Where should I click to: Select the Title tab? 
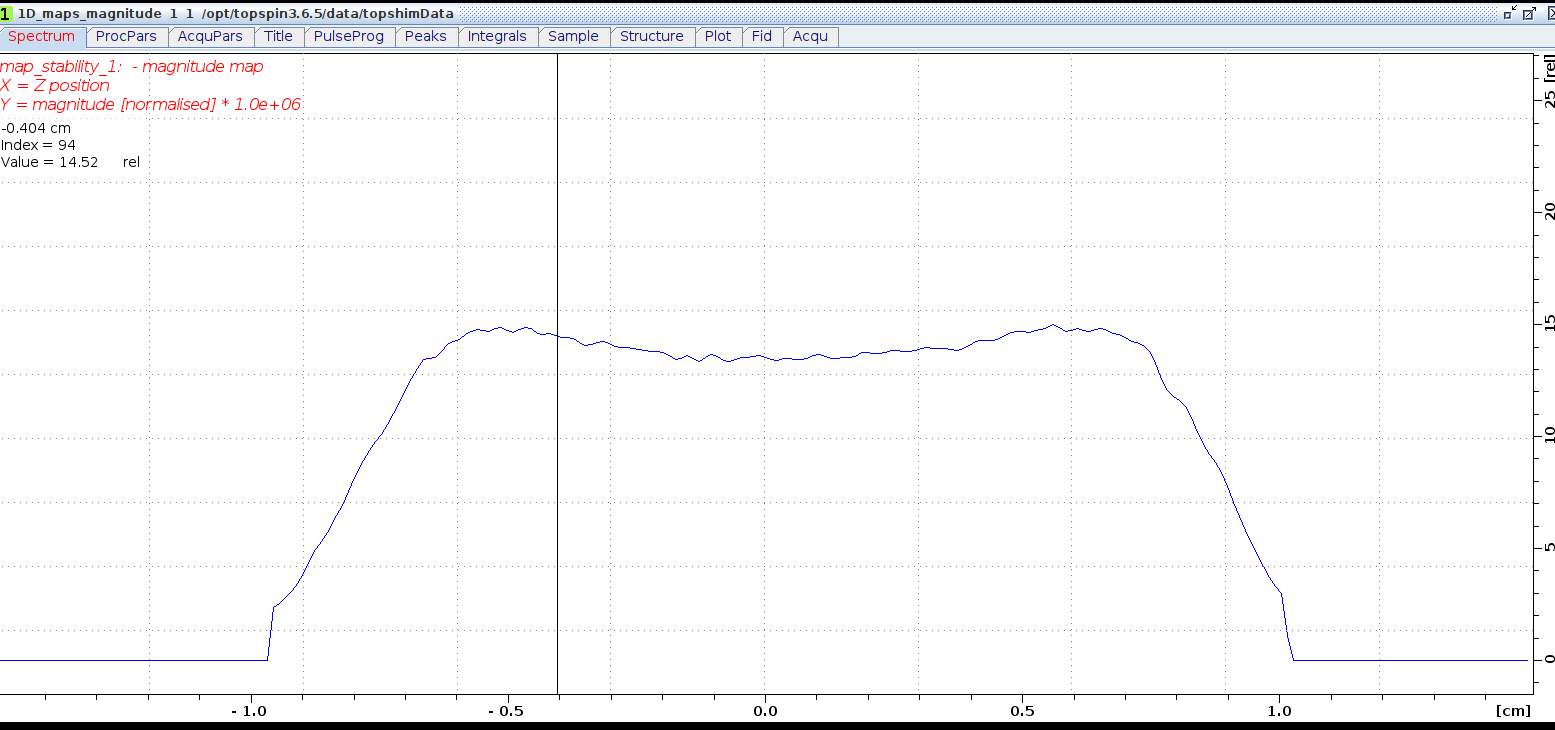[x=278, y=36]
